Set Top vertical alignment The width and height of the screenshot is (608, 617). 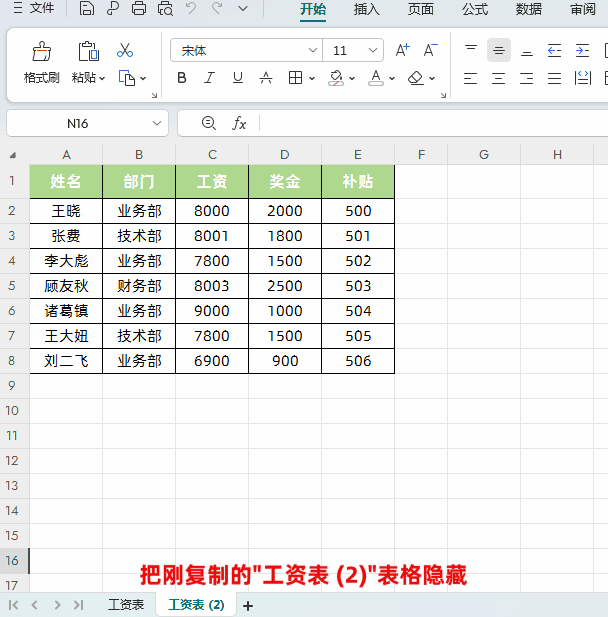(471, 50)
